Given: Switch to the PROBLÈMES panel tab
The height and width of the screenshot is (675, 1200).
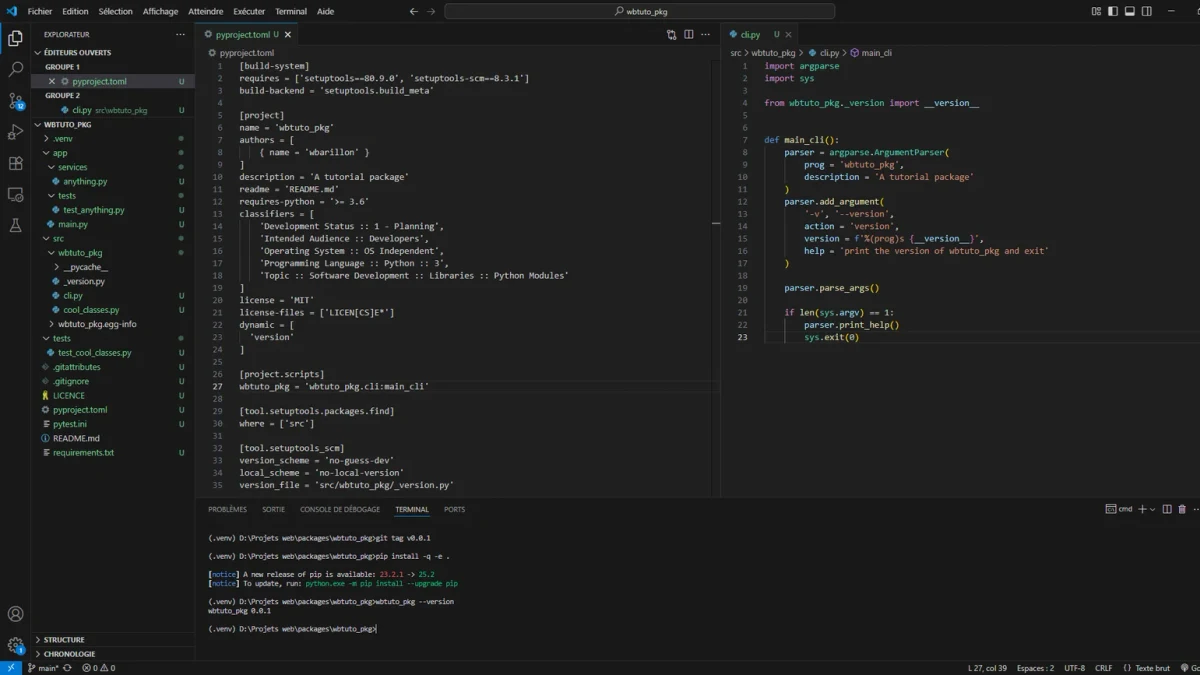Looking at the screenshot, I should coord(227,509).
